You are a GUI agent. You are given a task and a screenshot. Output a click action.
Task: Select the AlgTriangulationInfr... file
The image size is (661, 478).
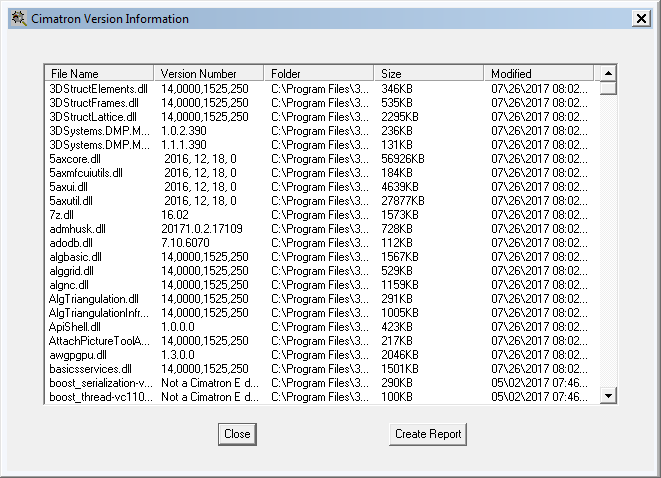[99, 313]
